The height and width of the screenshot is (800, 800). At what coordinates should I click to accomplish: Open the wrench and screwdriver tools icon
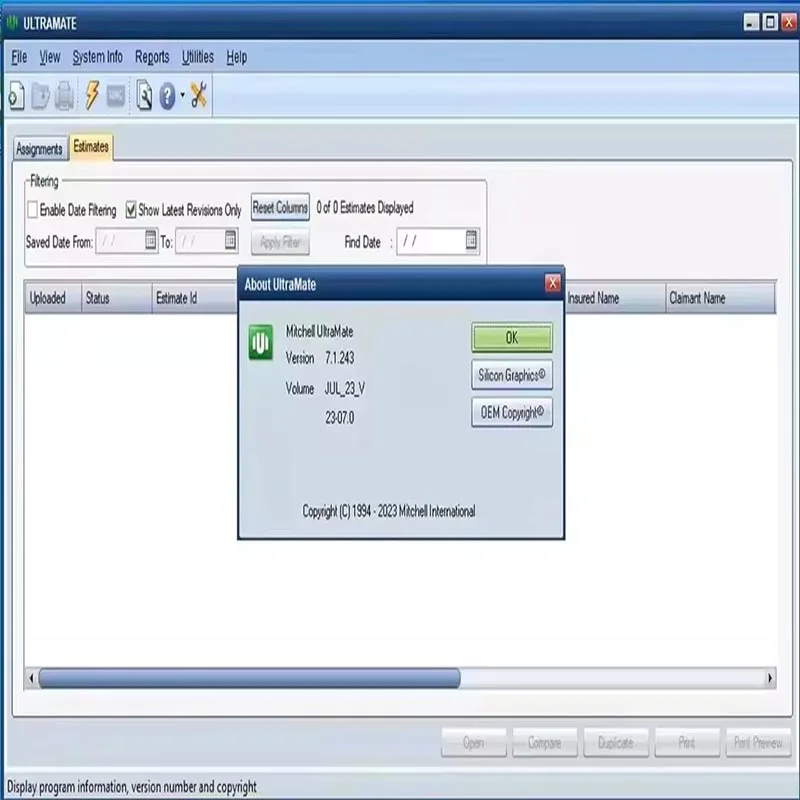(198, 95)
